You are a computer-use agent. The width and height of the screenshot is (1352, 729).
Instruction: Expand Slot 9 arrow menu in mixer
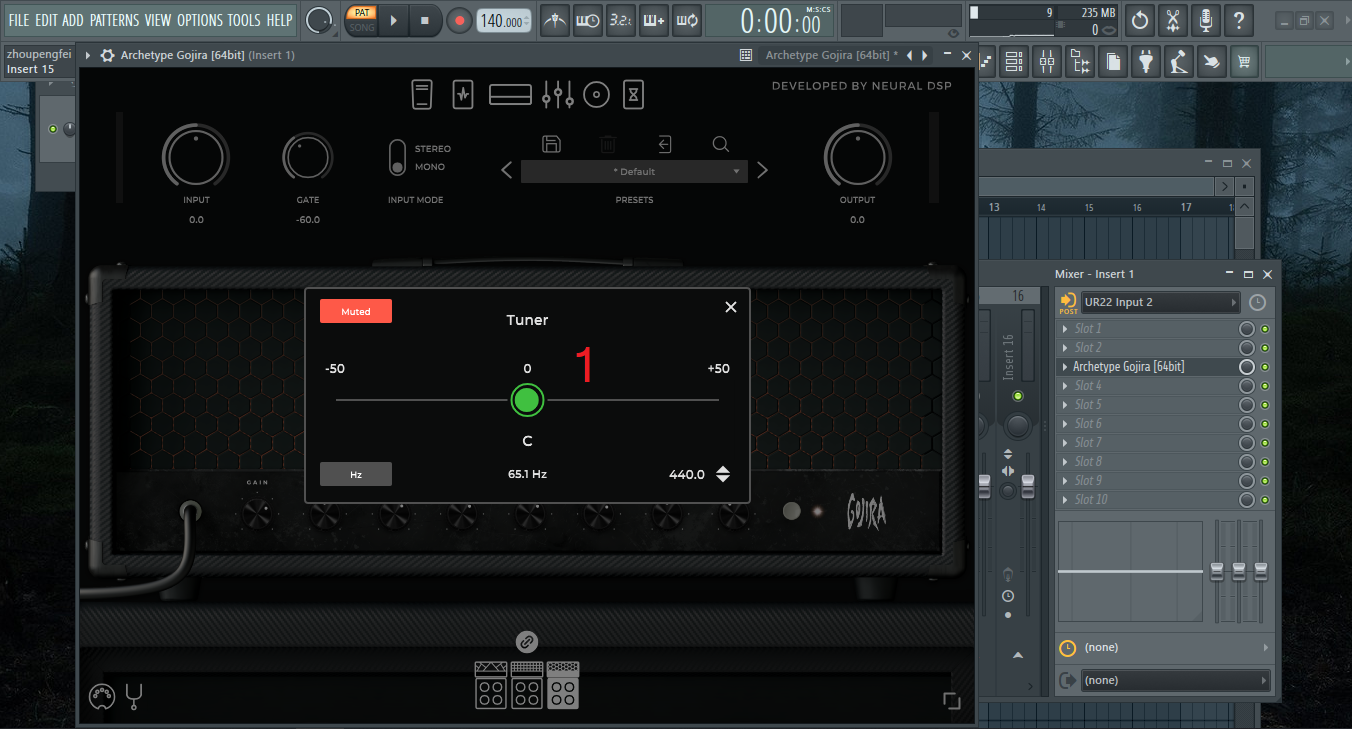1065,481
